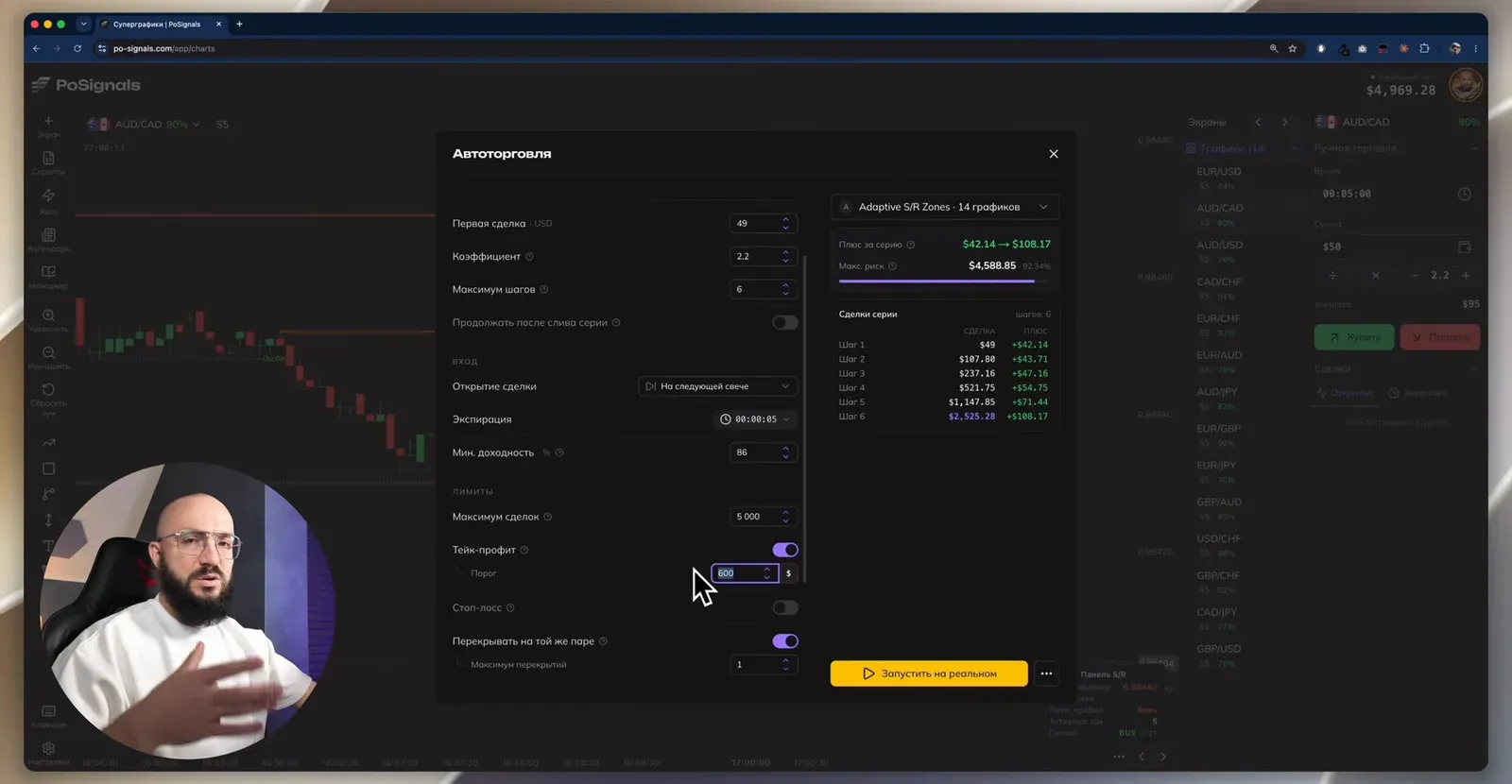Click the Сбросить зум reset icon

click(x=48, y=389)
